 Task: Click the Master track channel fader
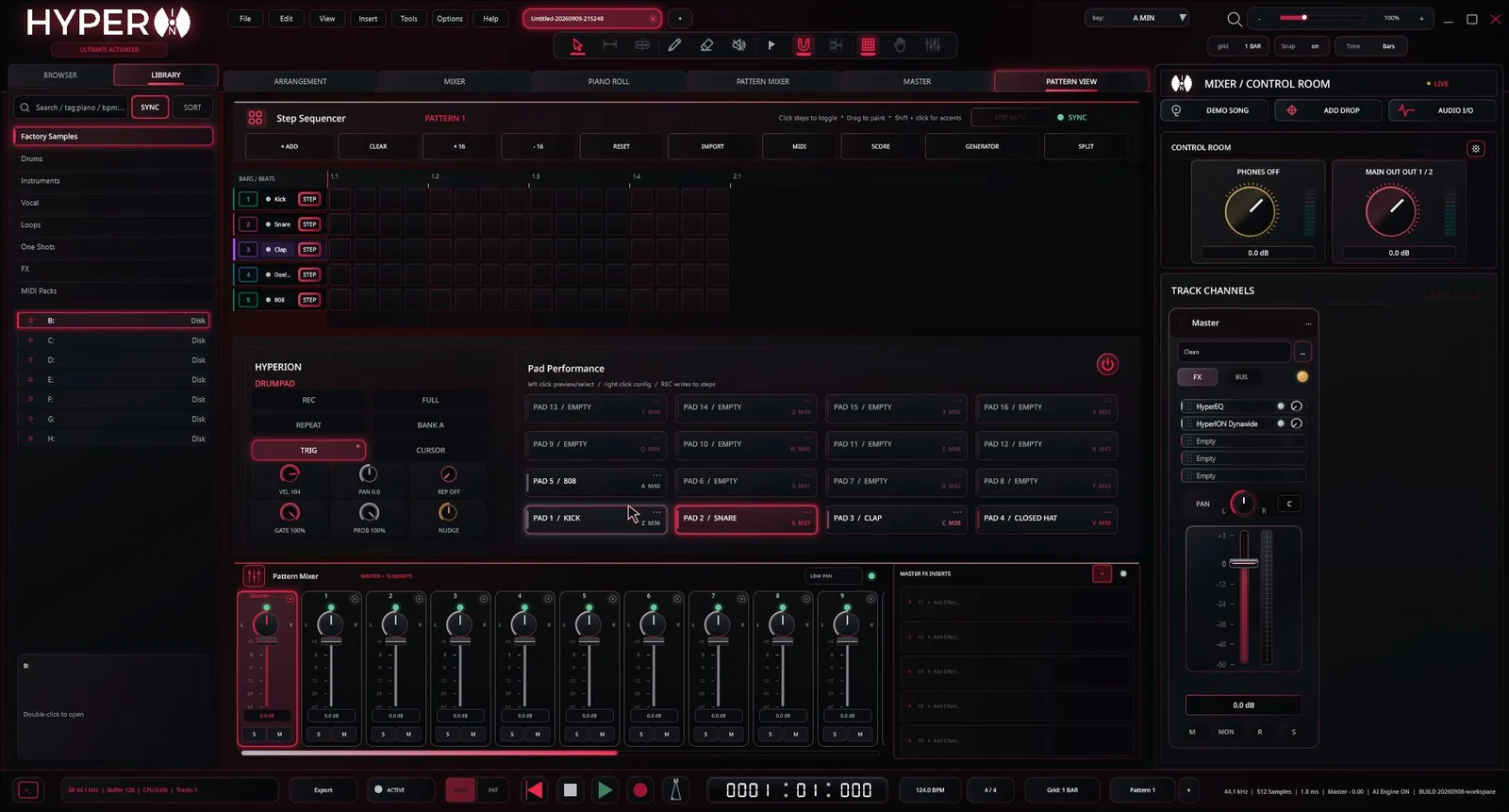pyautogui.click(x=1244, y=563)
